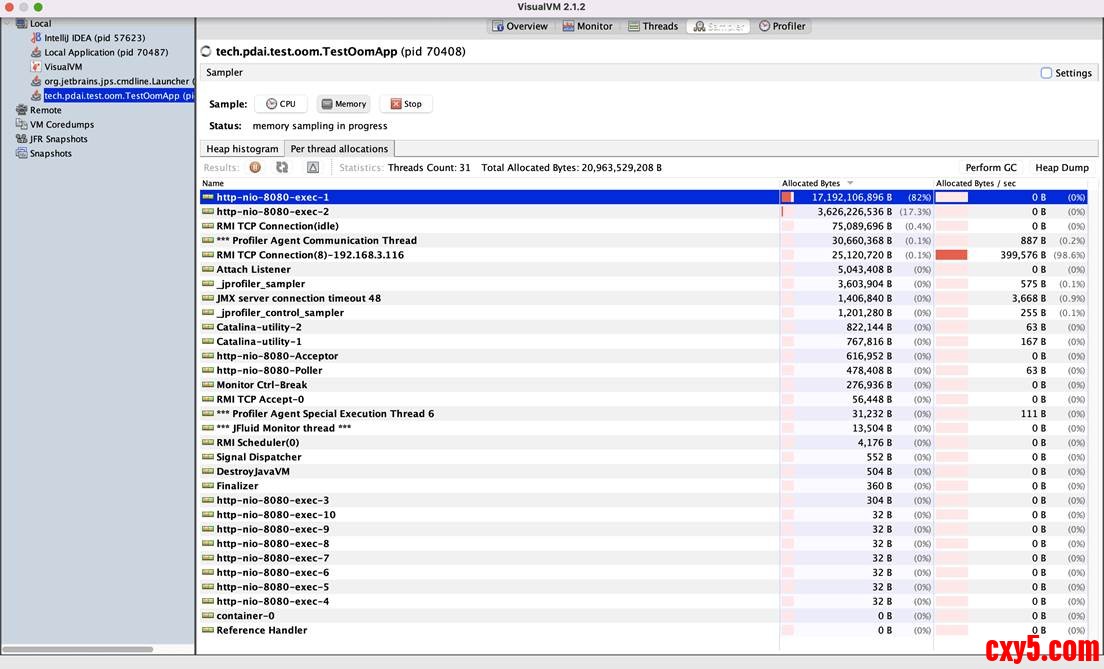Screen dimensions: 1104x669
Task: Click the JFR Snapshots icon
Action: click(x=22, y=139)
